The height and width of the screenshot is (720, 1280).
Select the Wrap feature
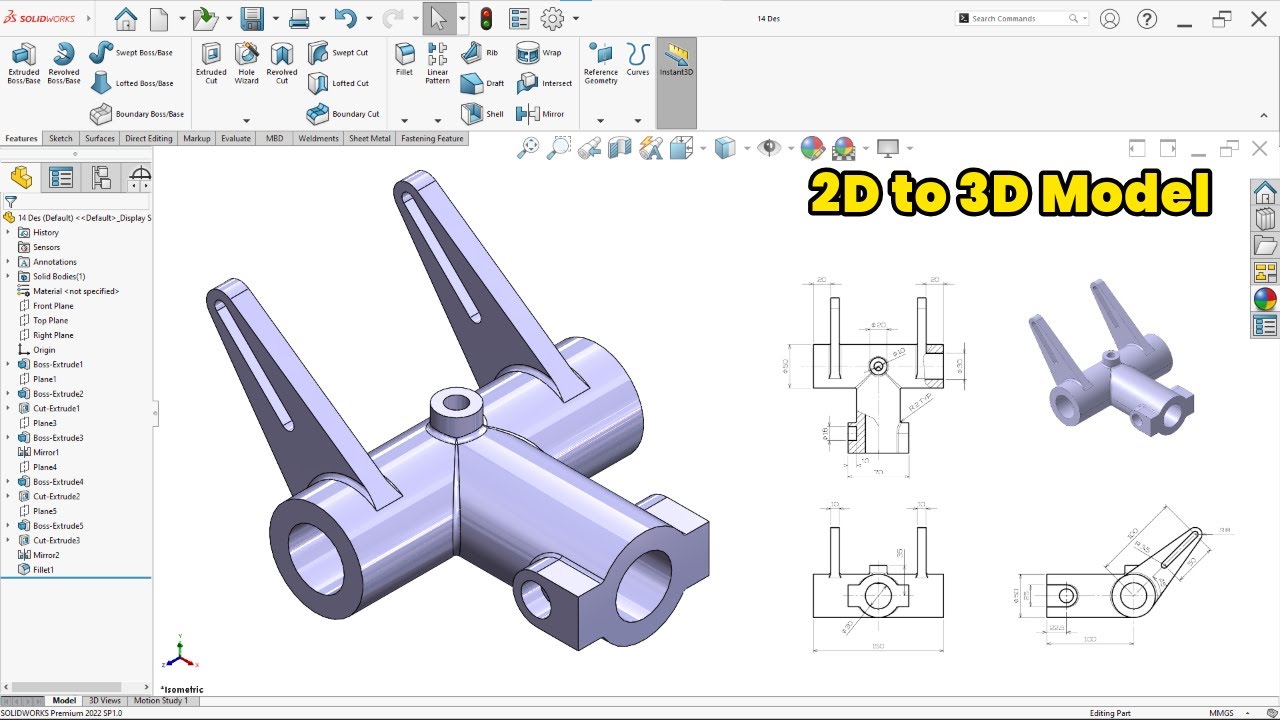click(539, 52)
